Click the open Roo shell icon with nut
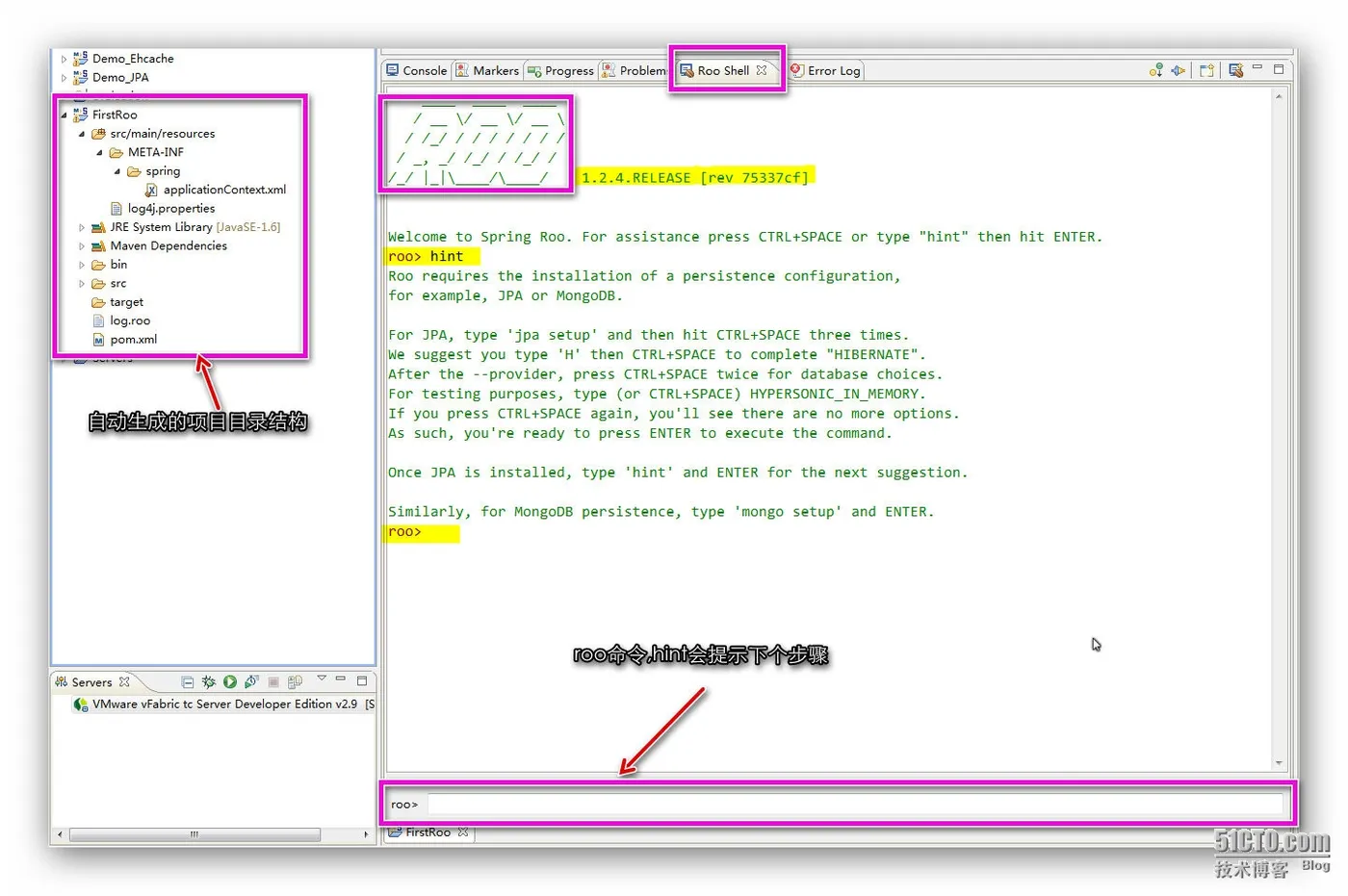1348x896 pixels. (1236, 70)
